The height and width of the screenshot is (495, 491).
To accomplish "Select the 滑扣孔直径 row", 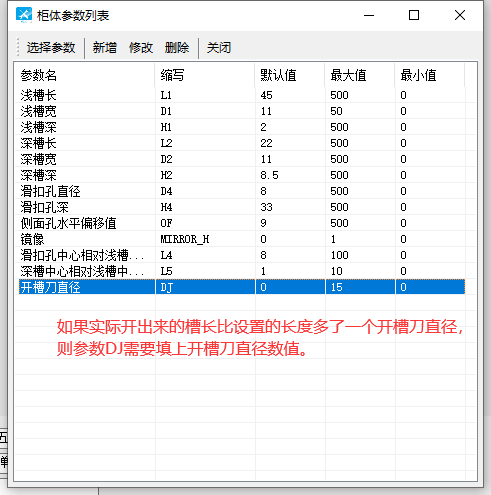I will point(242,191).
